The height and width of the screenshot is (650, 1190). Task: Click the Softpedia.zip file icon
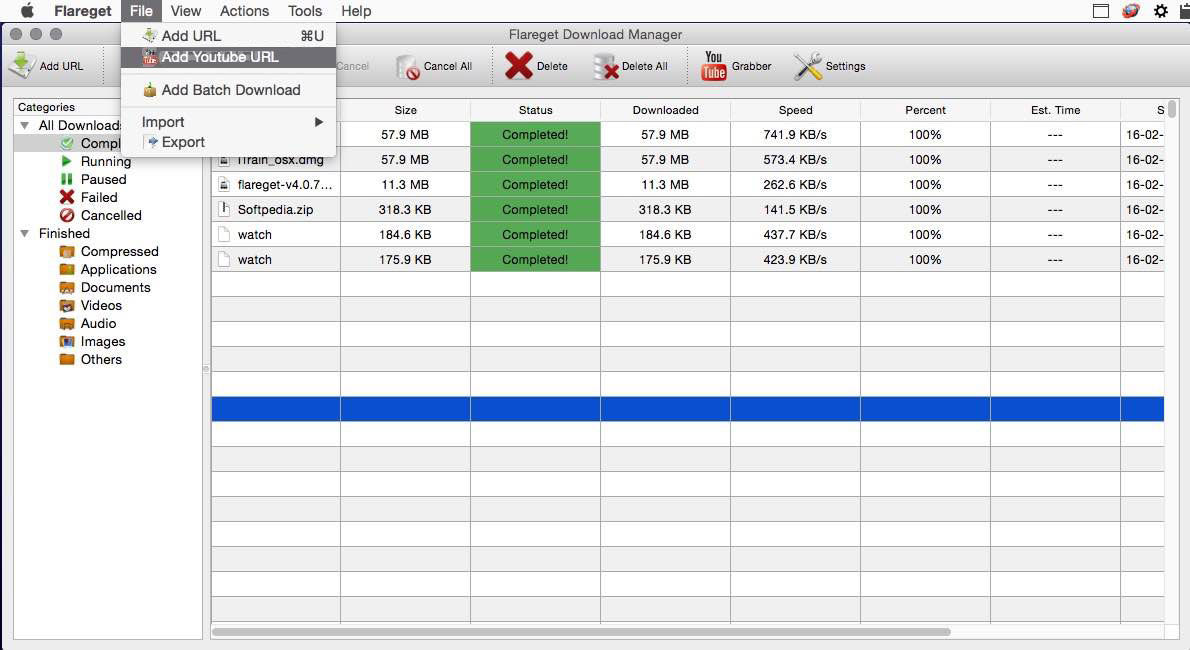pyautogui.click(x=224, y=209)
